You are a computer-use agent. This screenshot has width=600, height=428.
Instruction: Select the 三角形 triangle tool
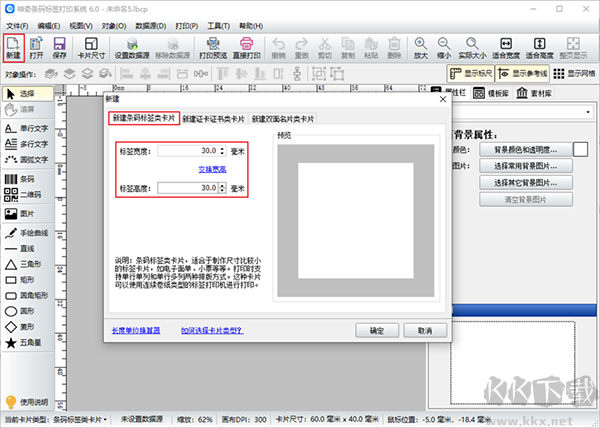click(x=23, y=264)
